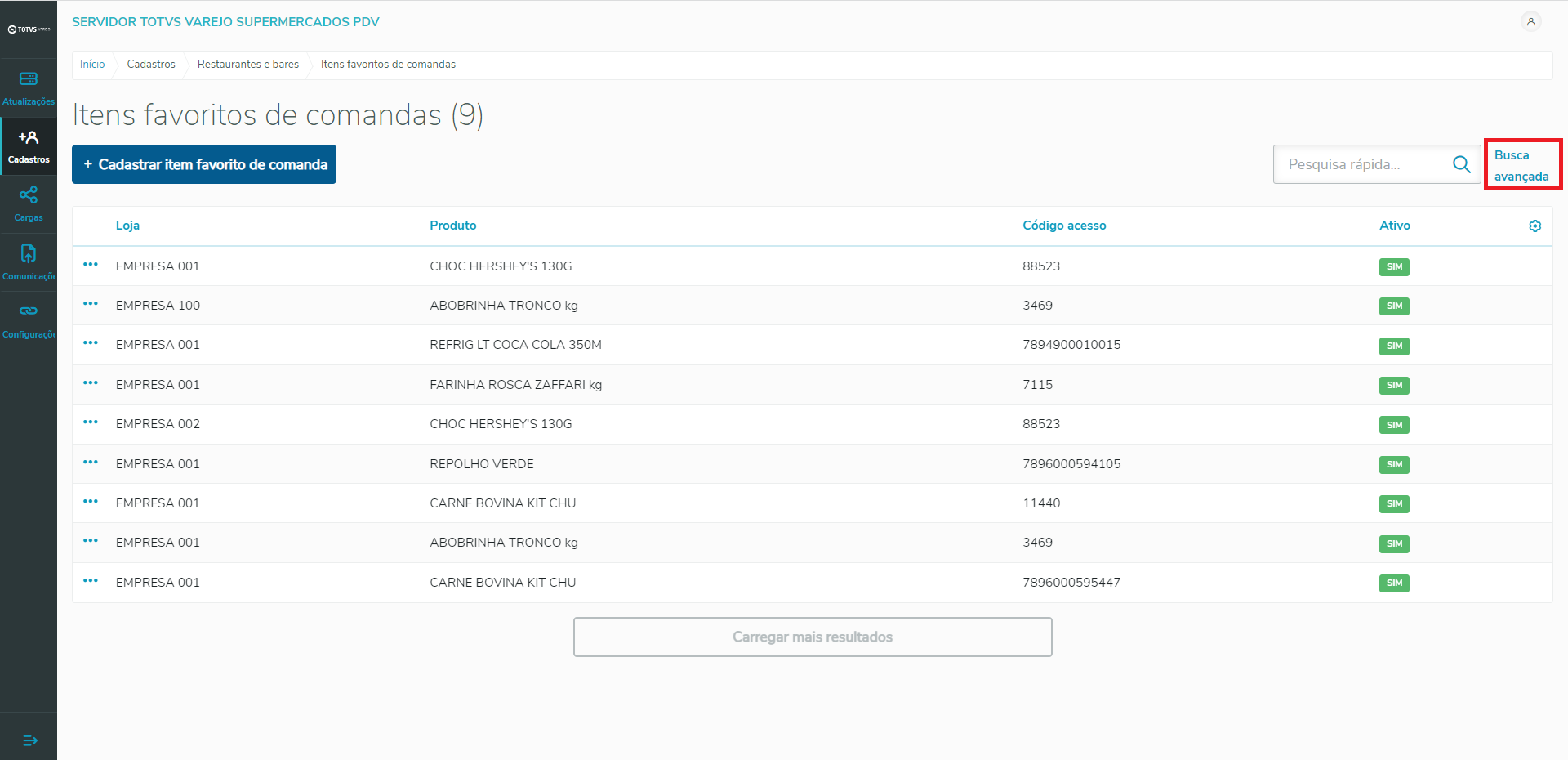Click Carregar mais resultados button

(813, 637)
